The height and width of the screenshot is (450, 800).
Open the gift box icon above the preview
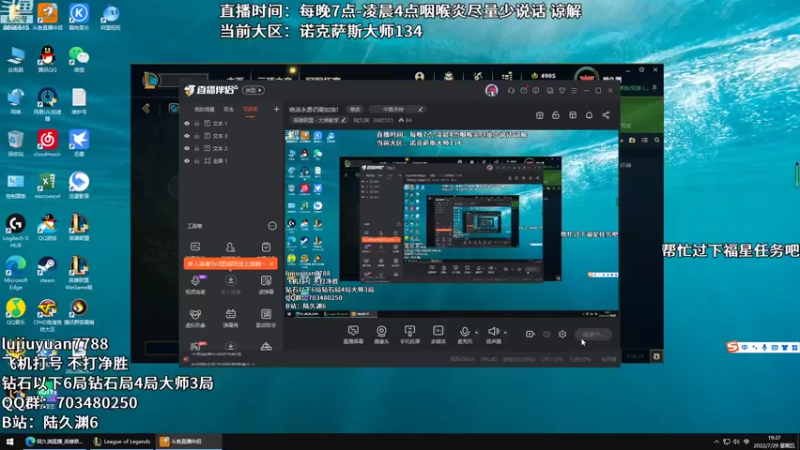pyautogui.click(x=539, y=115)
